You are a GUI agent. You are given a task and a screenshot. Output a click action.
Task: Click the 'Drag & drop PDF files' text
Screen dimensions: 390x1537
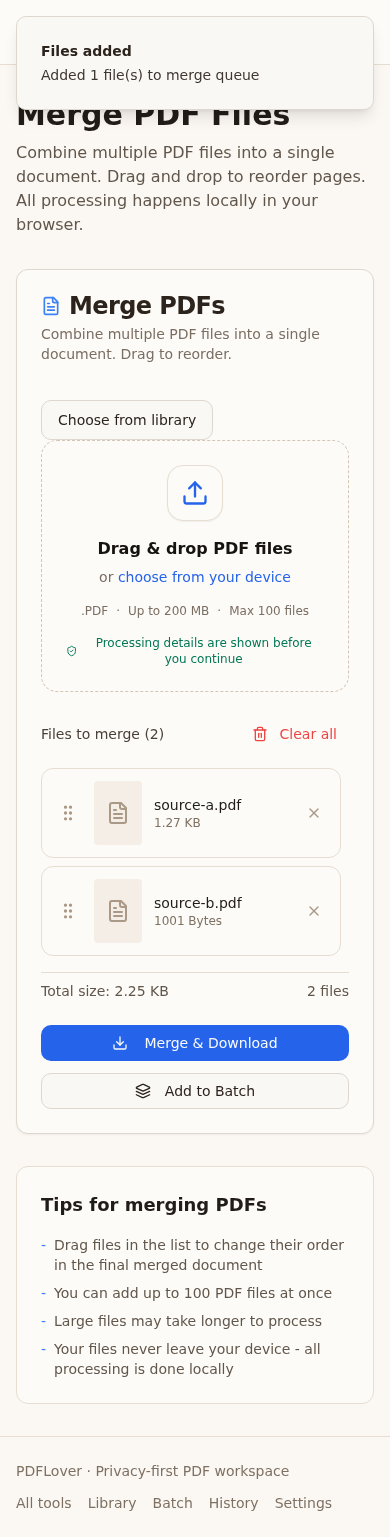195,548
